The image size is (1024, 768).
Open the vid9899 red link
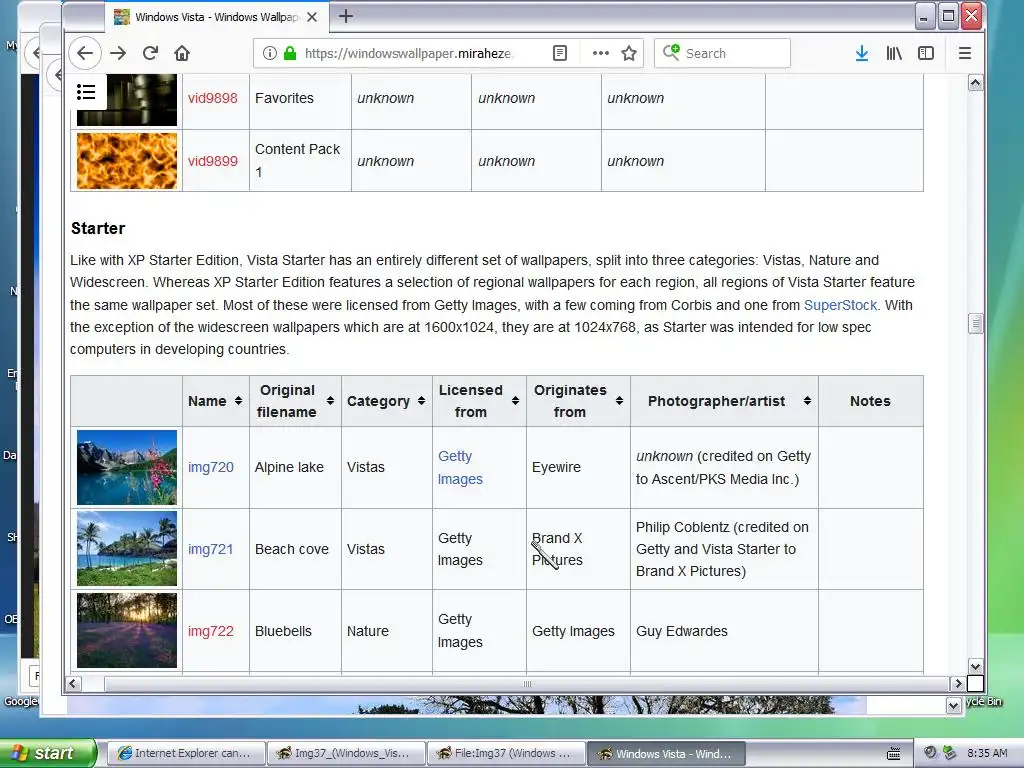coord(212,161)
